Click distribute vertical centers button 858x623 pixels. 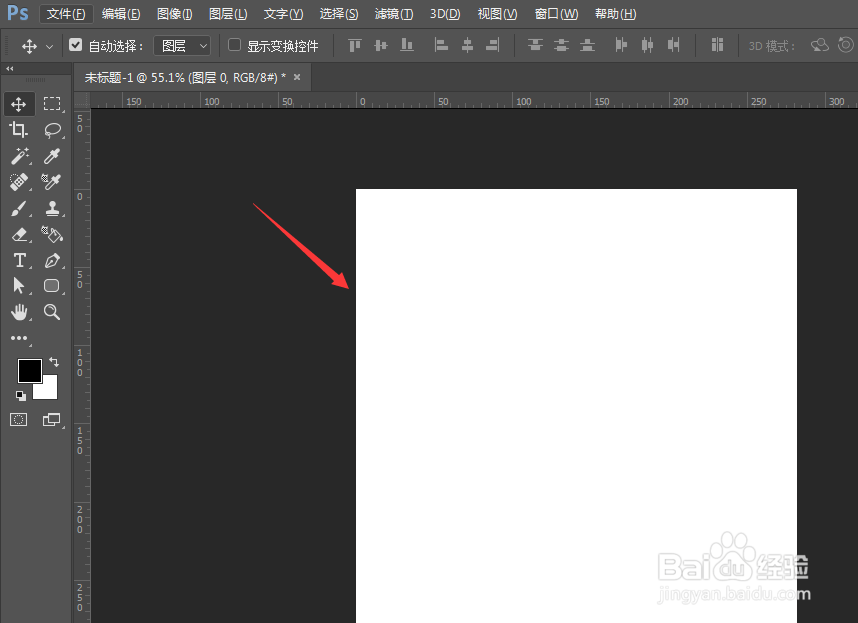point(561,45)
